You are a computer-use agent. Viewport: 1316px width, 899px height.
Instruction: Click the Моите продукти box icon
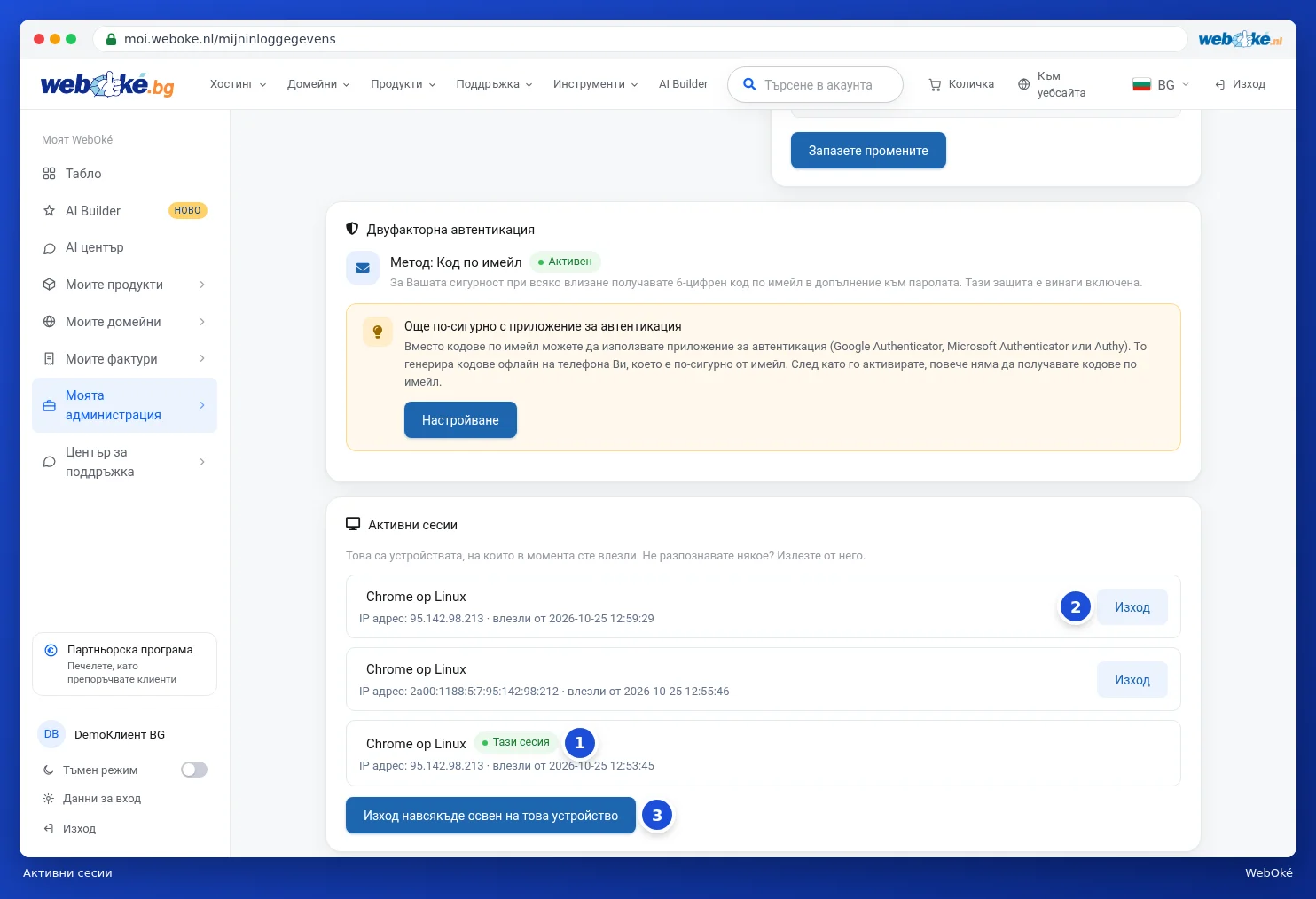tap(49, 285)
